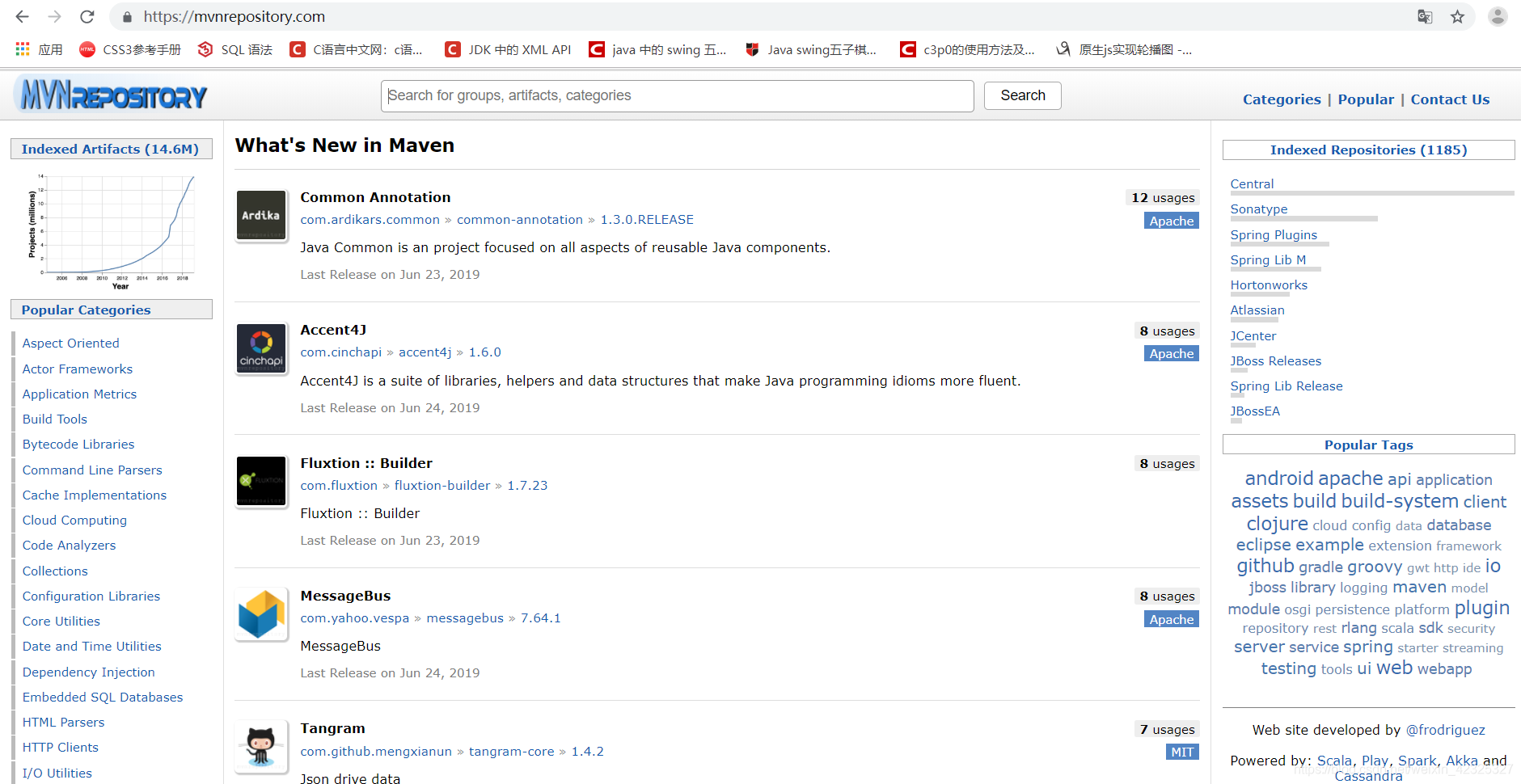Viewport: 1521px width, 784px height.
Task: Open Command Line Parsers category
Action: pyautogui.click(x=92, y=470)
